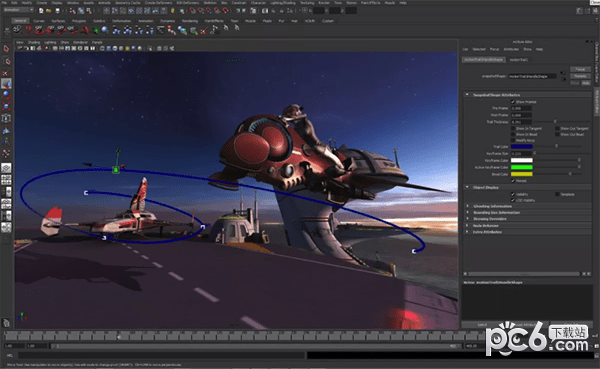600x369 pixels.
Task: Select the motionTrail1 tab in Attribute Editor
Action: [x=518, y=60]
